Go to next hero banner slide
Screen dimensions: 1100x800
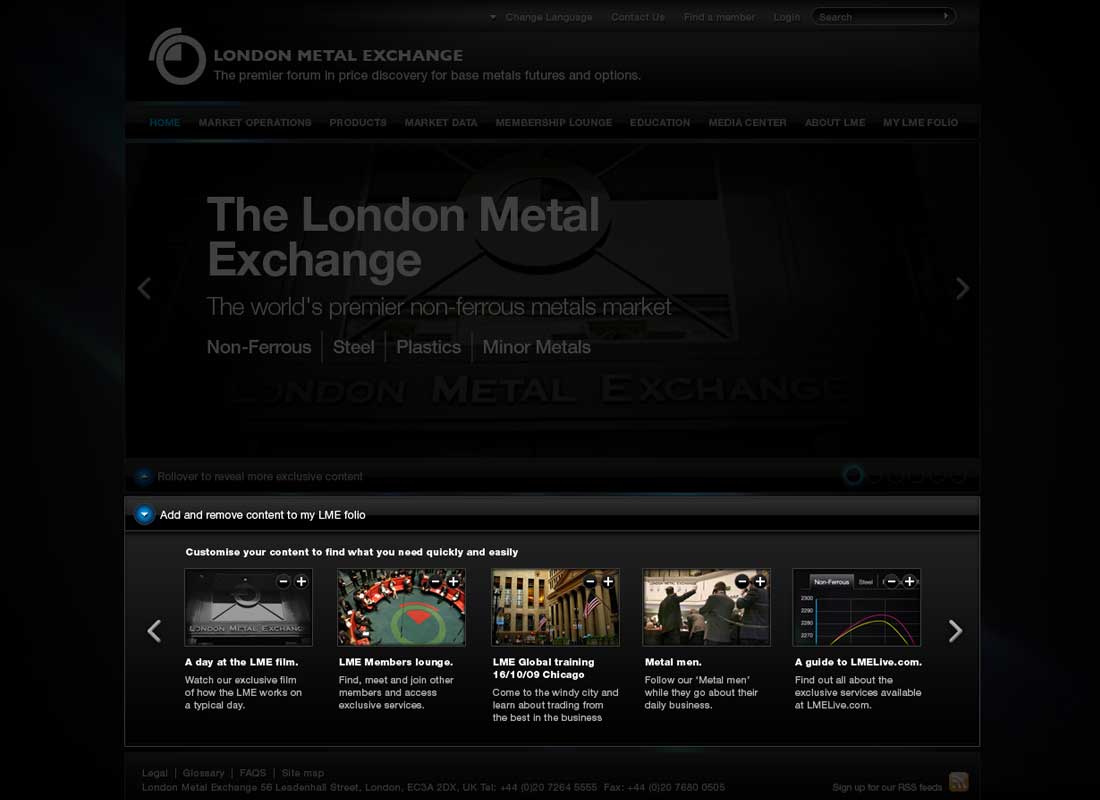[962, 288]
